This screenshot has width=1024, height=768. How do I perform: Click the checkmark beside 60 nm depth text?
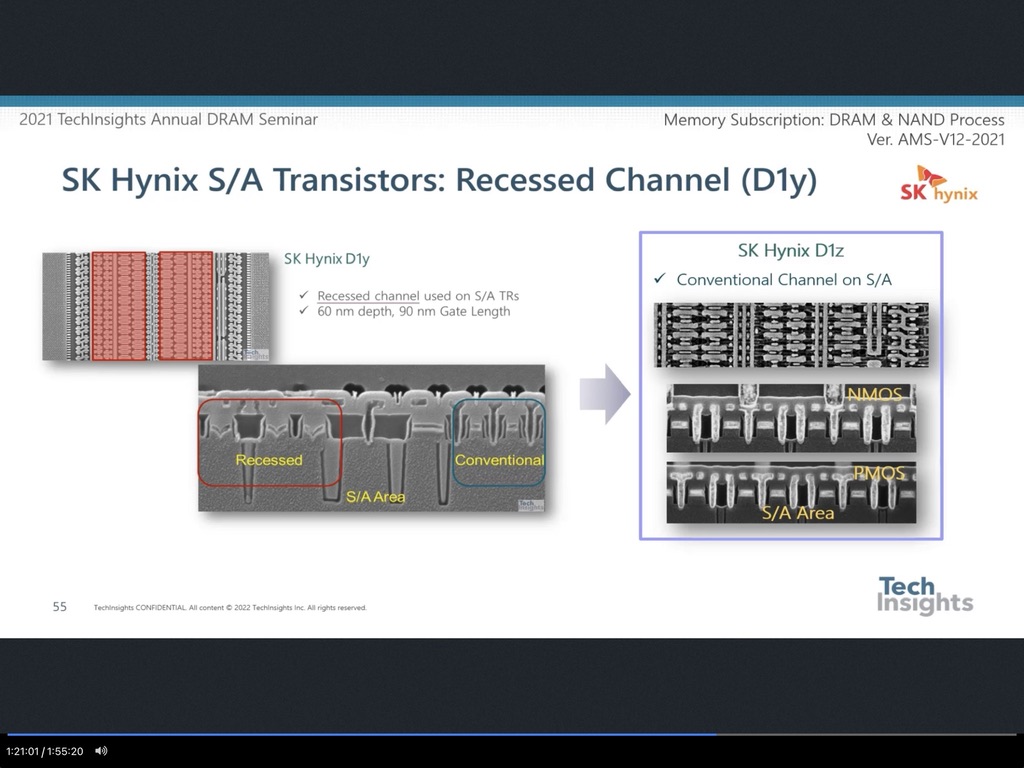(x=304, y=311)
